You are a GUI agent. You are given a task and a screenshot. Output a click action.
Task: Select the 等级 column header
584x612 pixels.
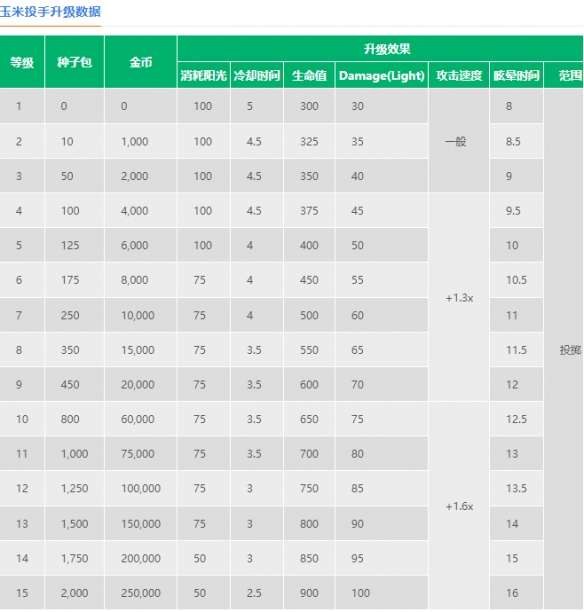click(22, 62)
